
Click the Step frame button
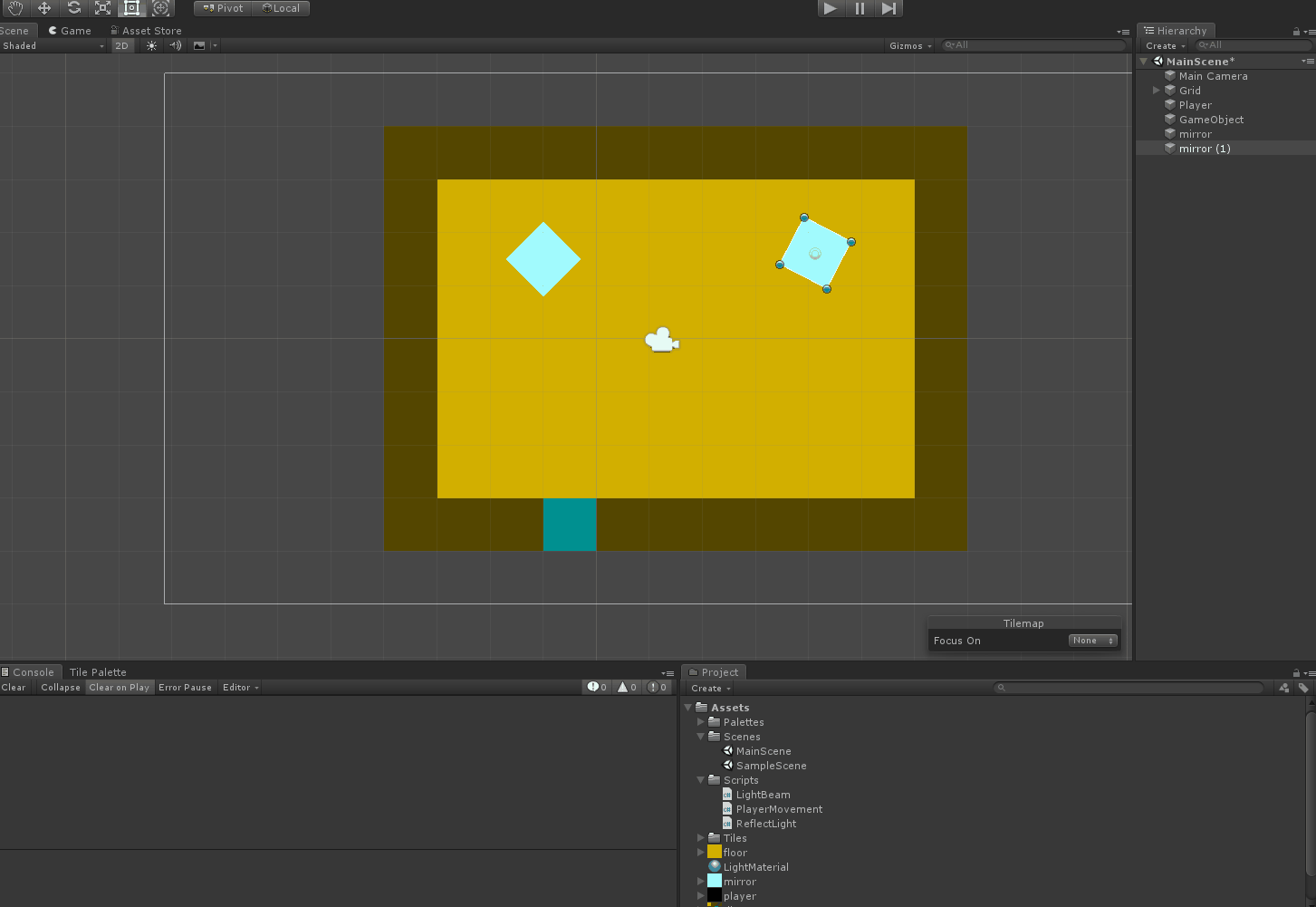click(x=889, y=8)
